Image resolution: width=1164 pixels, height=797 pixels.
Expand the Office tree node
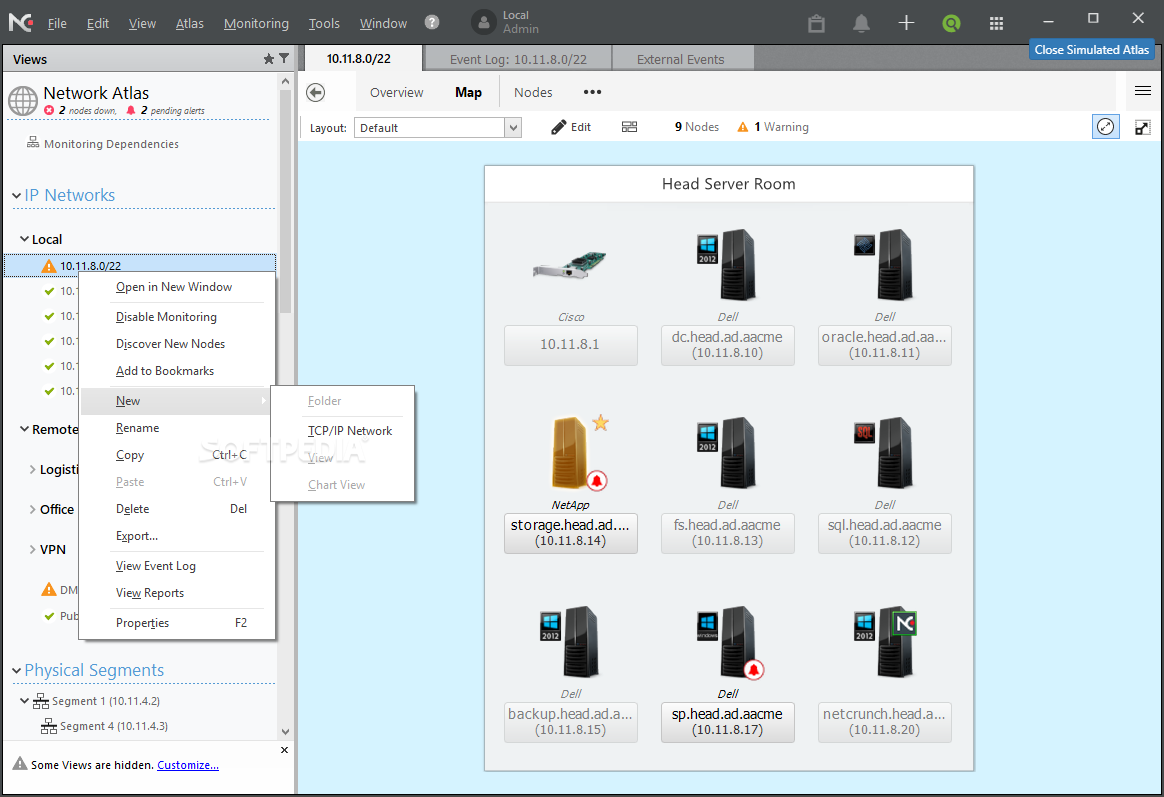[x=33, y=509]
